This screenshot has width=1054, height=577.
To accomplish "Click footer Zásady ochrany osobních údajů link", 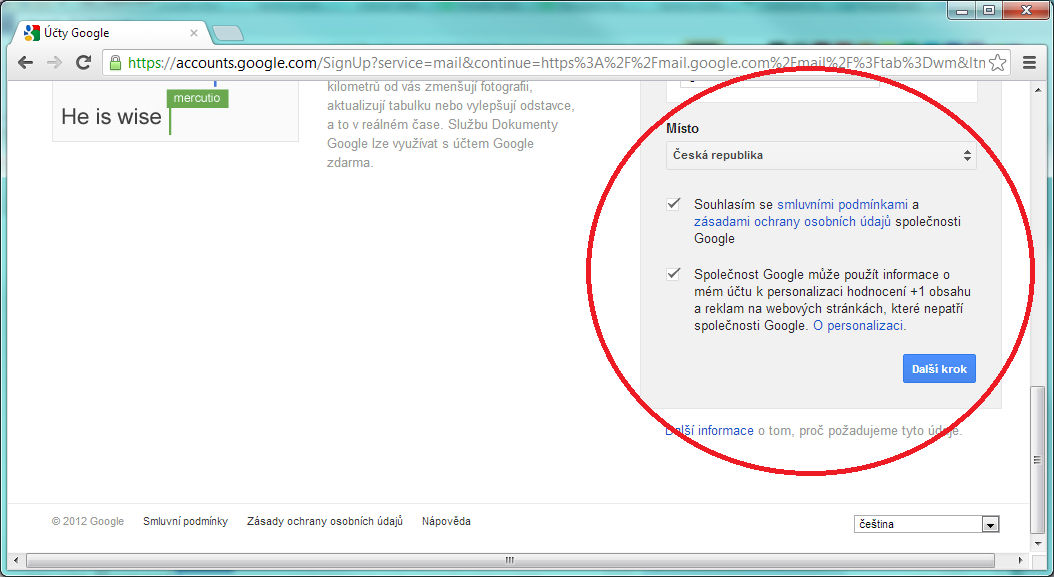I will [x=325, y=521].
